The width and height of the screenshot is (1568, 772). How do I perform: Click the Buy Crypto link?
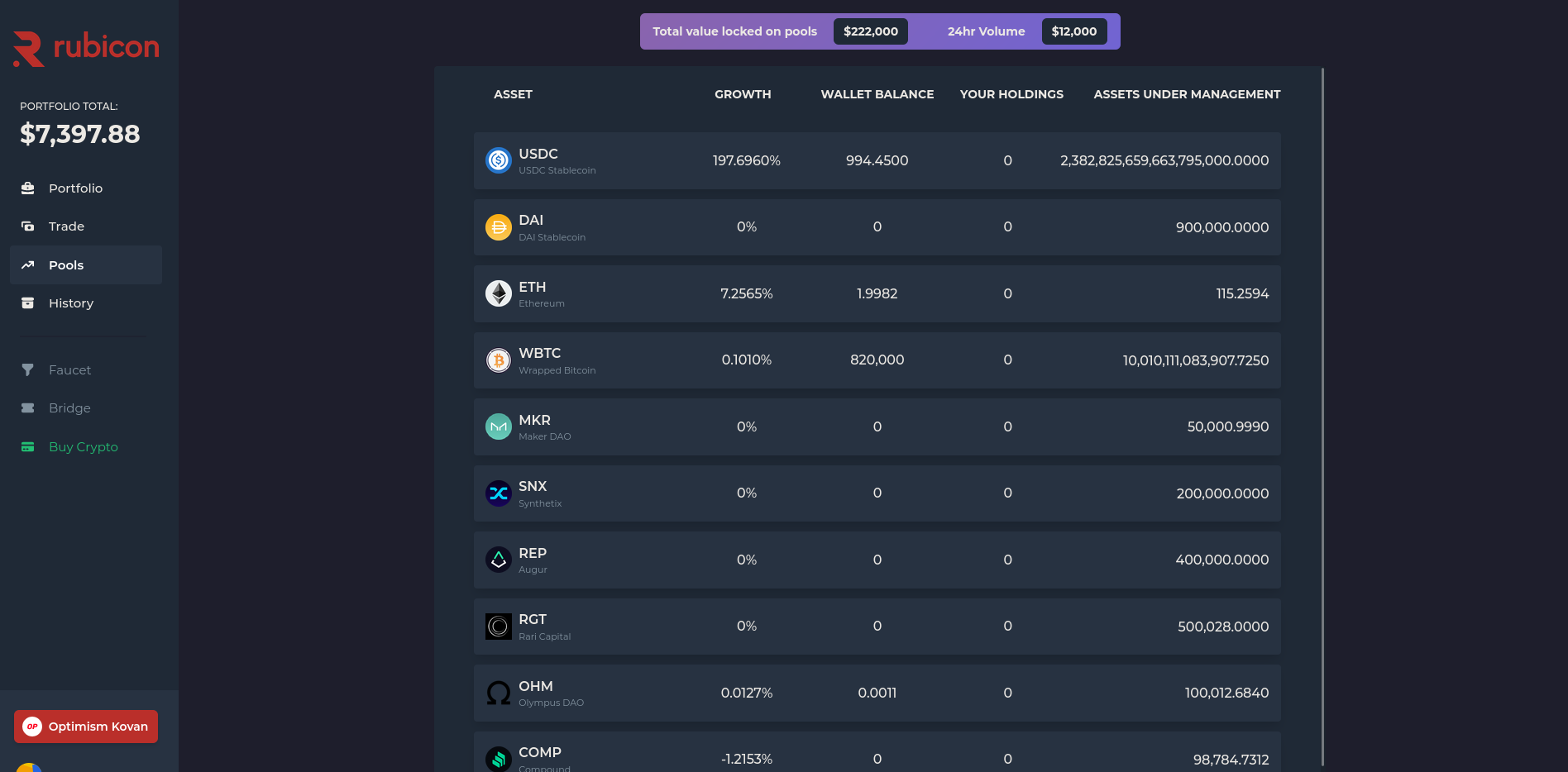pos(86,447)
